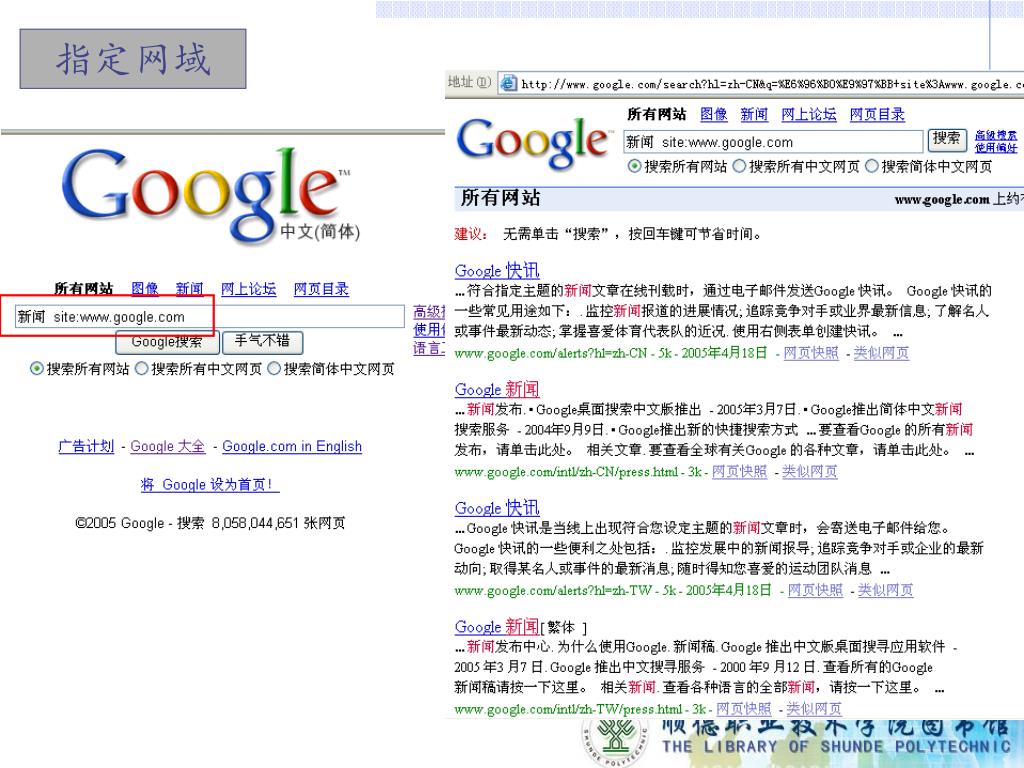Image resolution: width=1024 pixels, height=768 pixels.
Task: Open the Google 快讯 result with zh-TW alerts URL
Action: pos(497,508)
